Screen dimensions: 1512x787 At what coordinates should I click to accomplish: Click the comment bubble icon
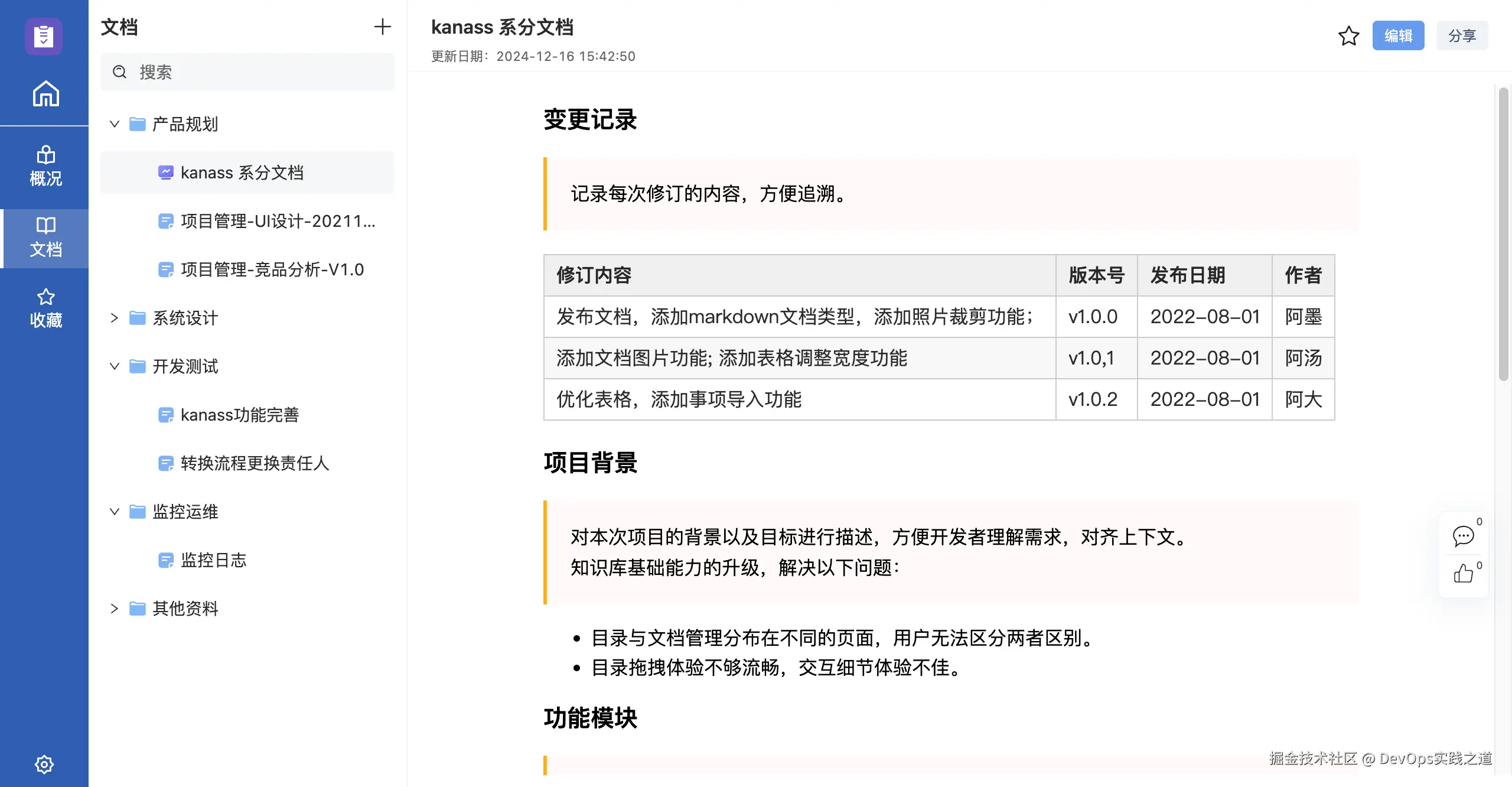coord(1463,536)
